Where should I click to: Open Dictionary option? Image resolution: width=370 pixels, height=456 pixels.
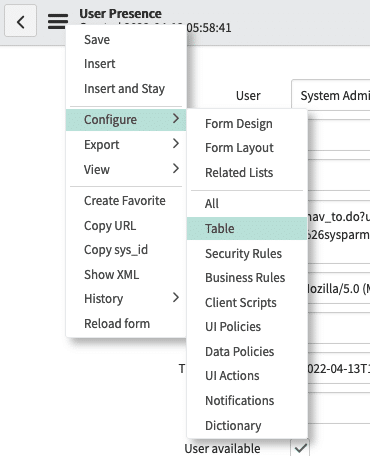click(x=247, y=426)
